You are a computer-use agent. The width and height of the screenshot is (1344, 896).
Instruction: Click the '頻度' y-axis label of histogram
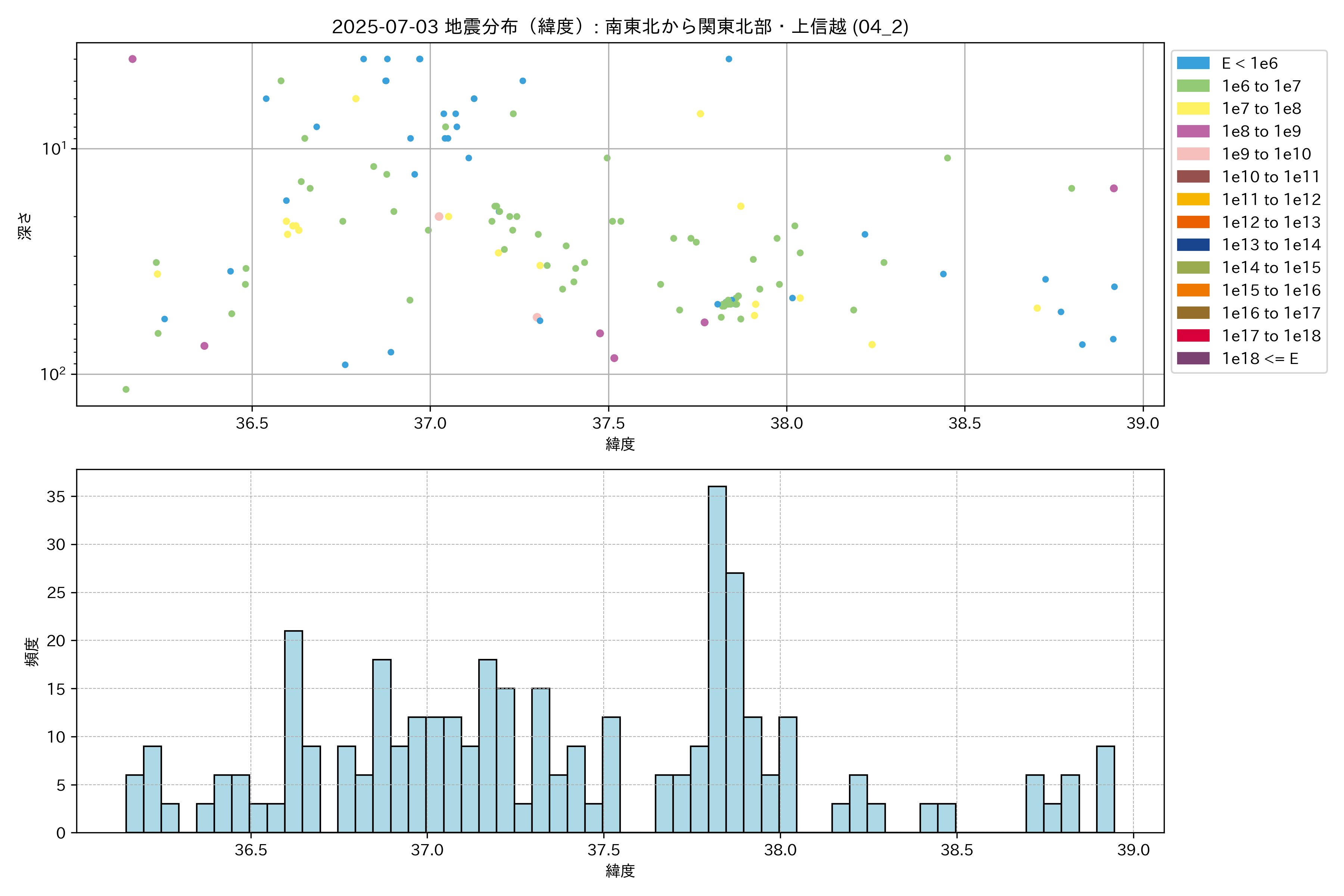click(x=32, y=652)
